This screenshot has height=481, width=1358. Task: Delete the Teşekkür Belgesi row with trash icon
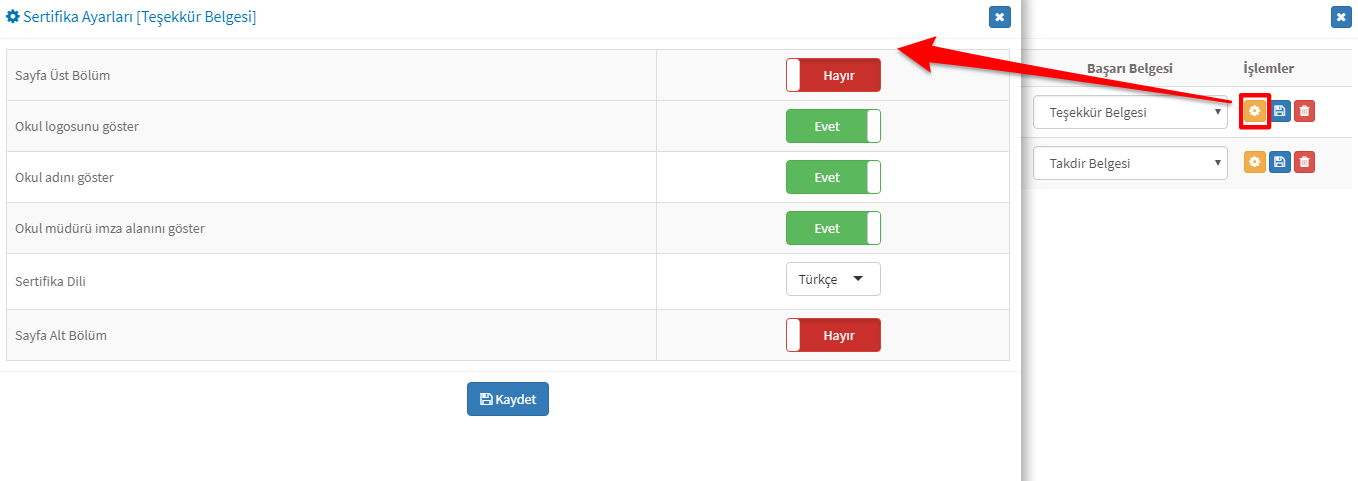coord(1304,111)
